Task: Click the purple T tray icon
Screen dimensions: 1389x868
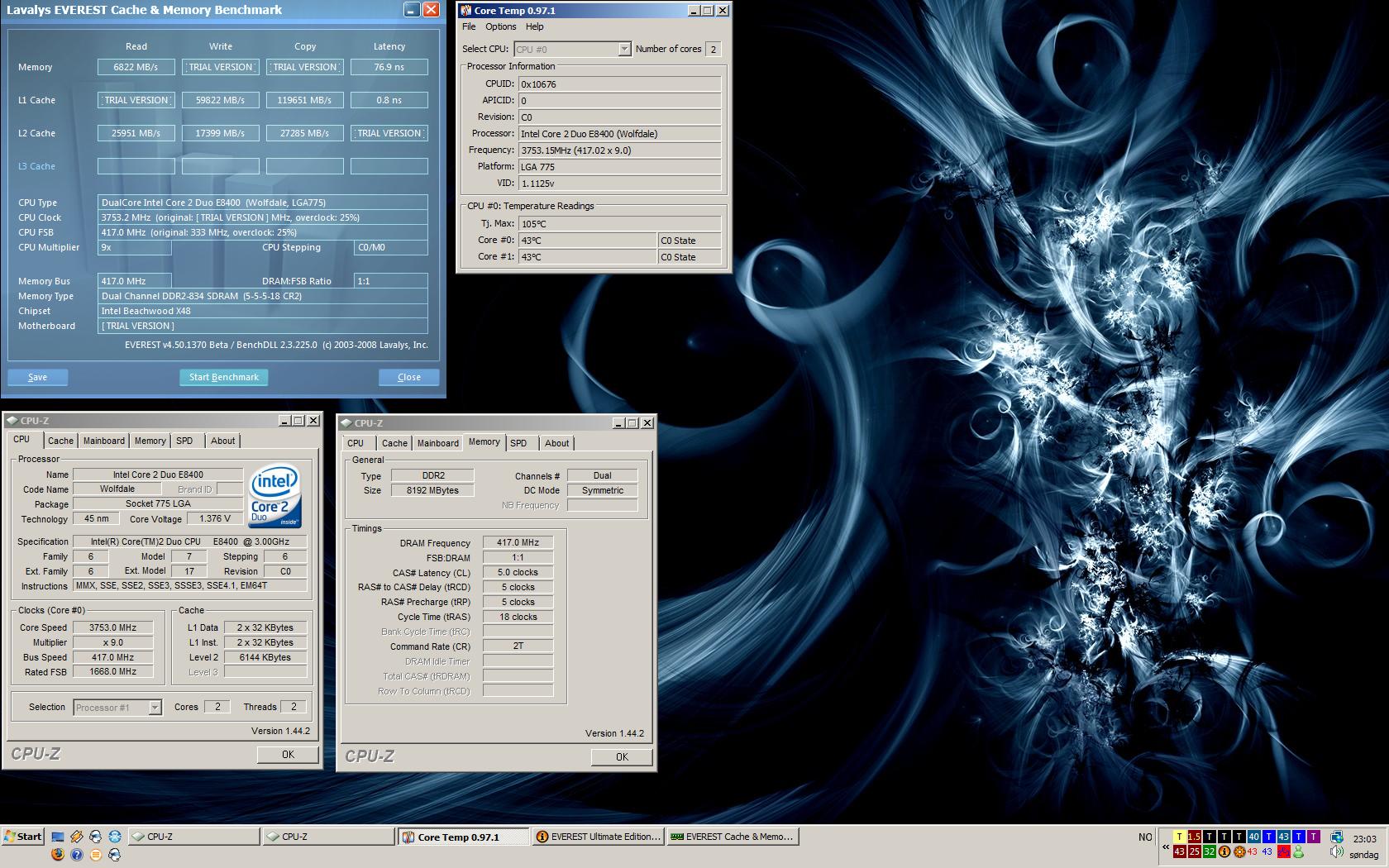Action: pyautogui.click(x=1314, y=837)
